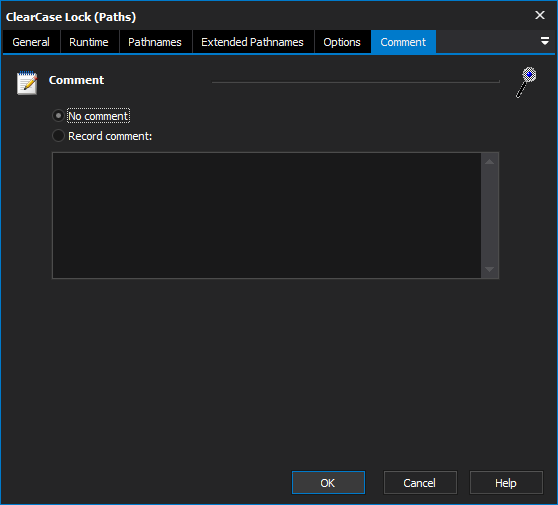Switch to the Runtime tab
Image resolution: width=558 pixels, height=505 pixels.
coord(89,42)
